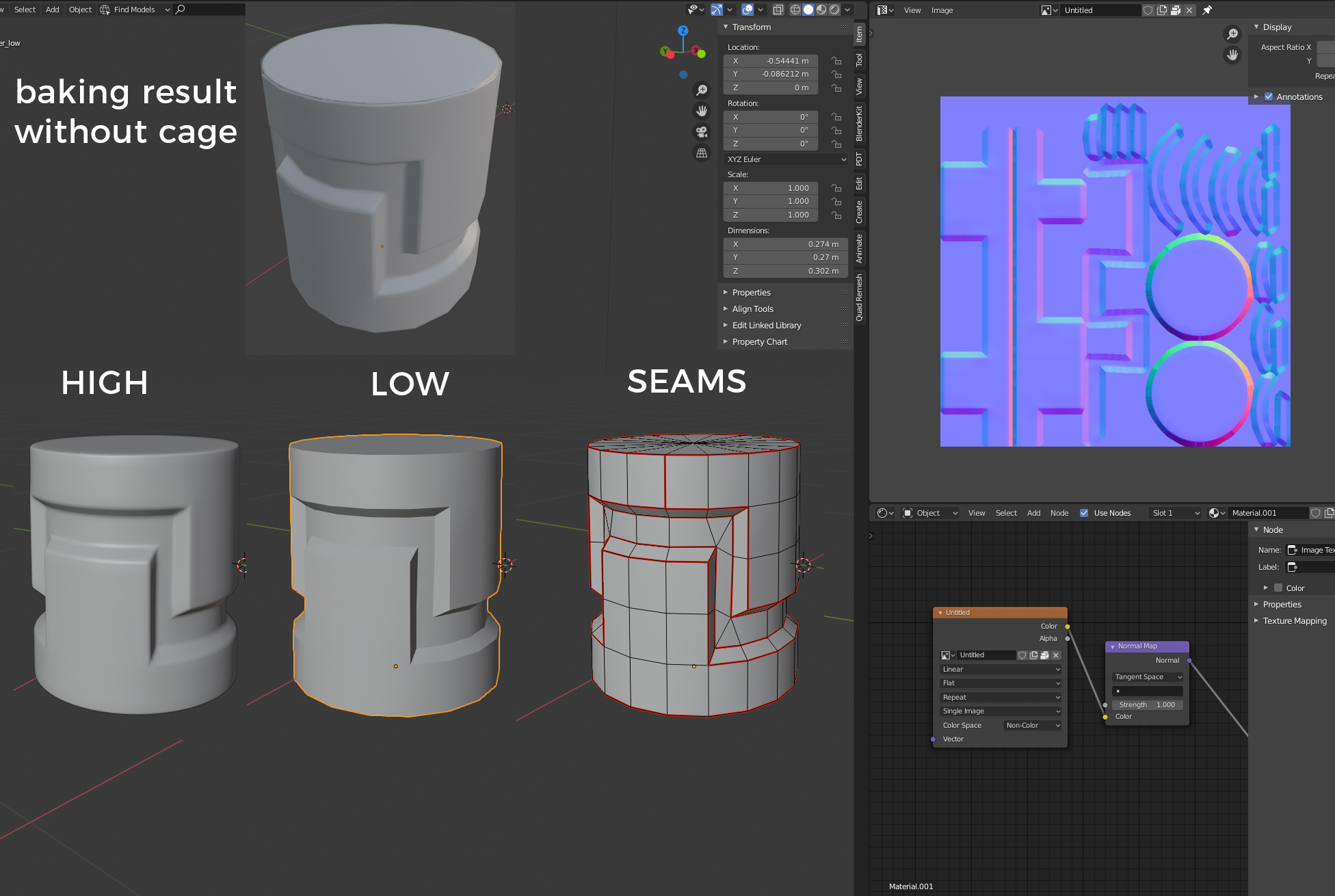This screenshot has width=1335, height=896.
Task: Unlink Untitled image with X in image editor header
Action: tap(1189, 10)
